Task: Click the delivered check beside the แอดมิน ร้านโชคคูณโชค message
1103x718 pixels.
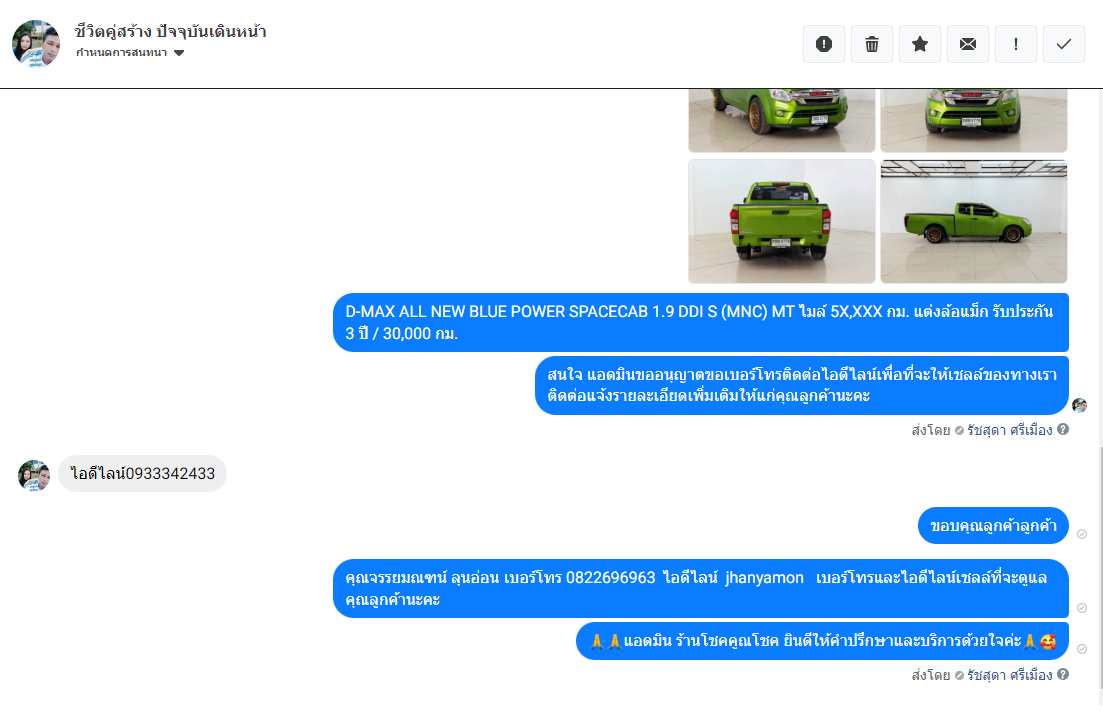Action: 1082,648
